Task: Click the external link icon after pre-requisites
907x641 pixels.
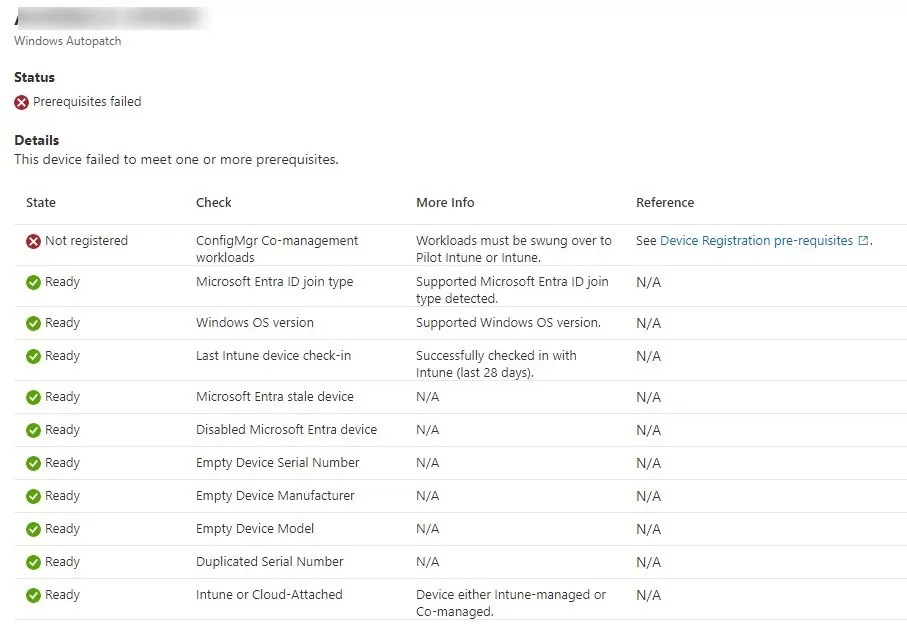Action: 863,240
